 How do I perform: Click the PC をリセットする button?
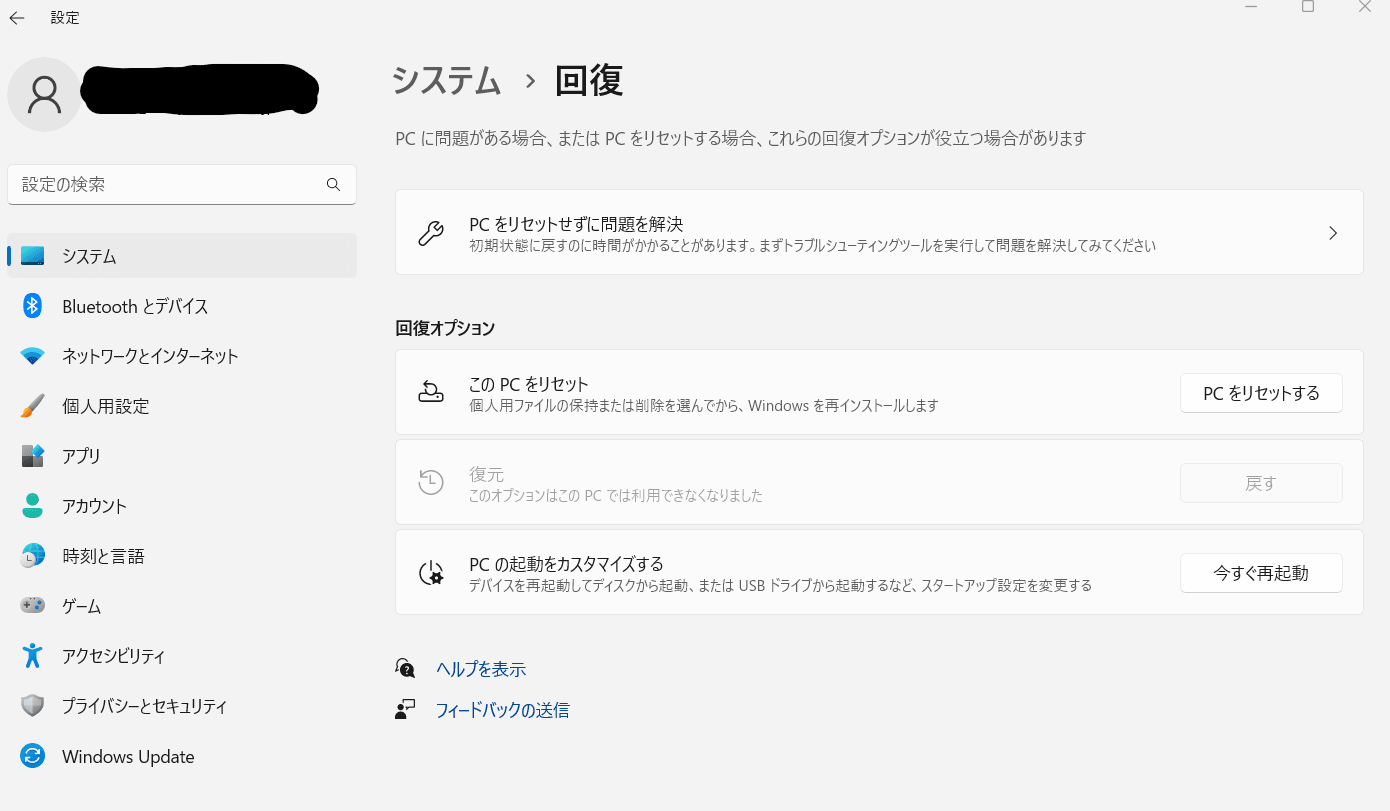(1261, 392)
